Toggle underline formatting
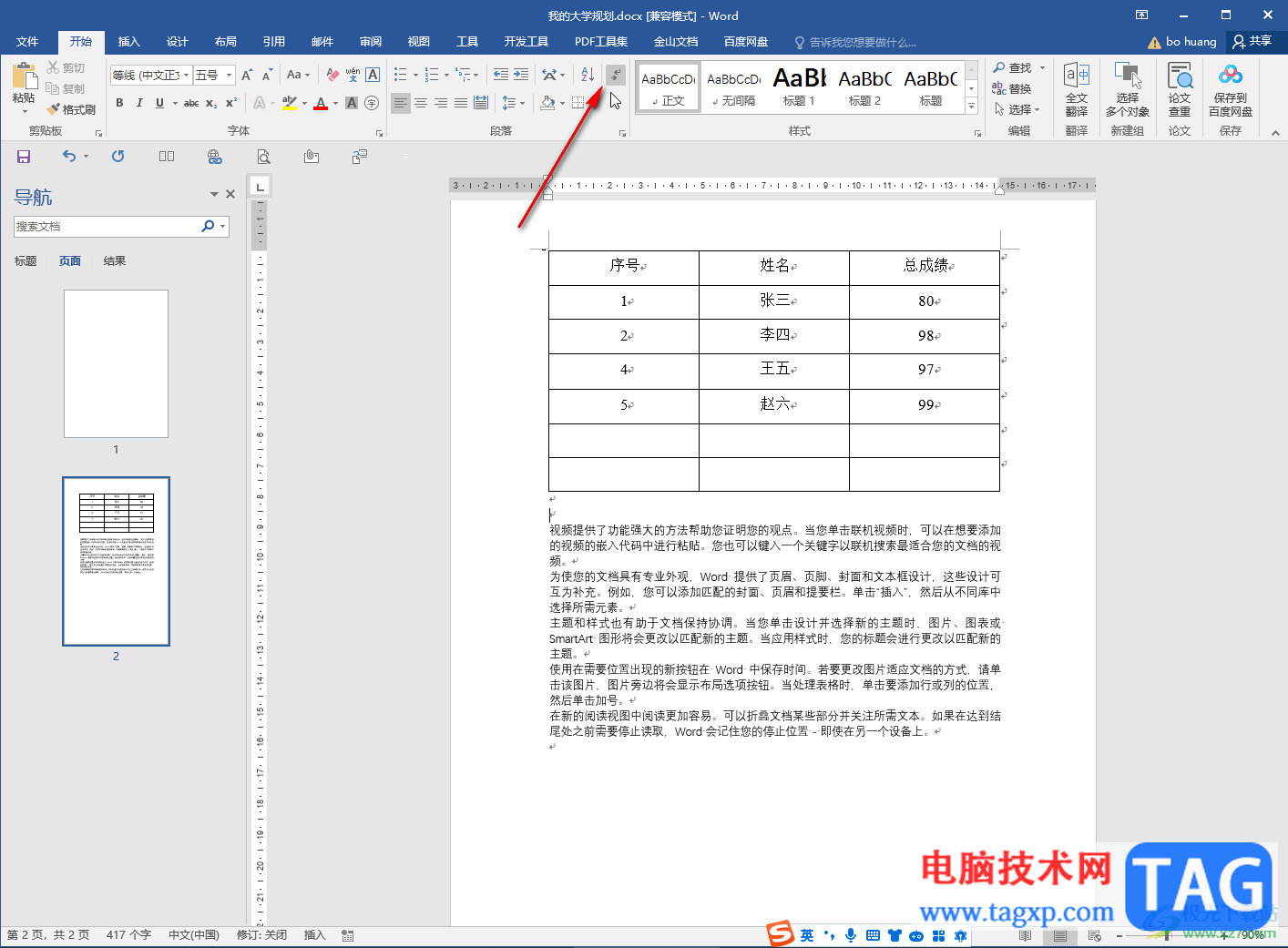 (x=159, y=104)
